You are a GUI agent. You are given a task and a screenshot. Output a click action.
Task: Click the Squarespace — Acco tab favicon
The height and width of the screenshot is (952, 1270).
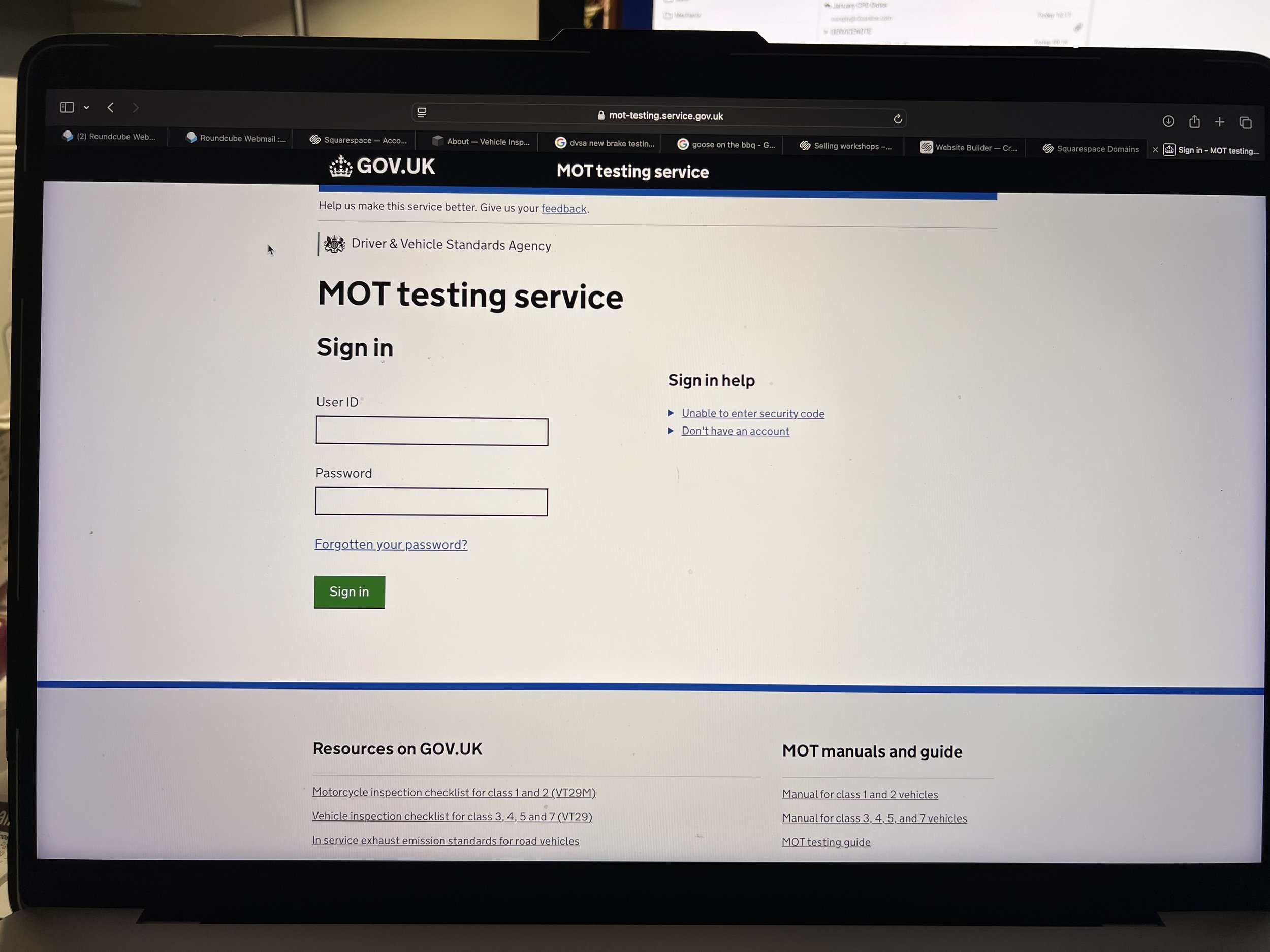(x=314, y=140)
